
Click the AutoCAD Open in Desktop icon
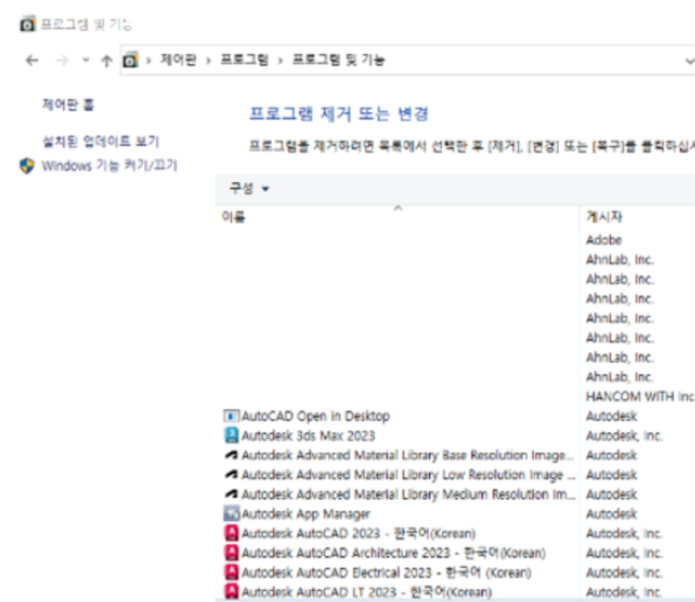[x=231, y=416]
